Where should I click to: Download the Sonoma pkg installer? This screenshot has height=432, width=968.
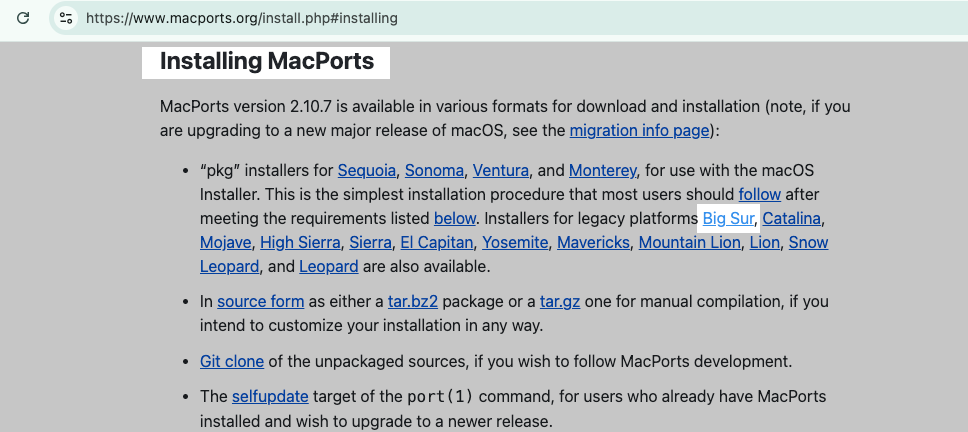(x=434, y=170)
